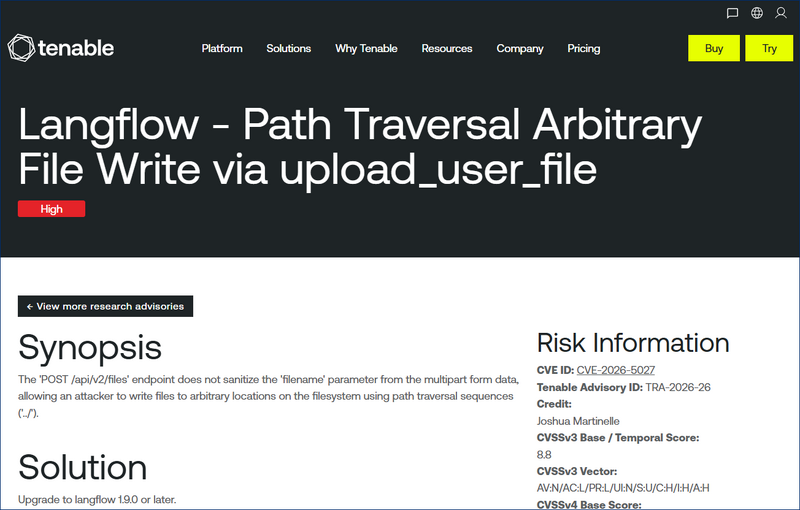The width and height of the screenshot is (800, 510).
Task: Click the yellow Buy button
Action: 714,48
